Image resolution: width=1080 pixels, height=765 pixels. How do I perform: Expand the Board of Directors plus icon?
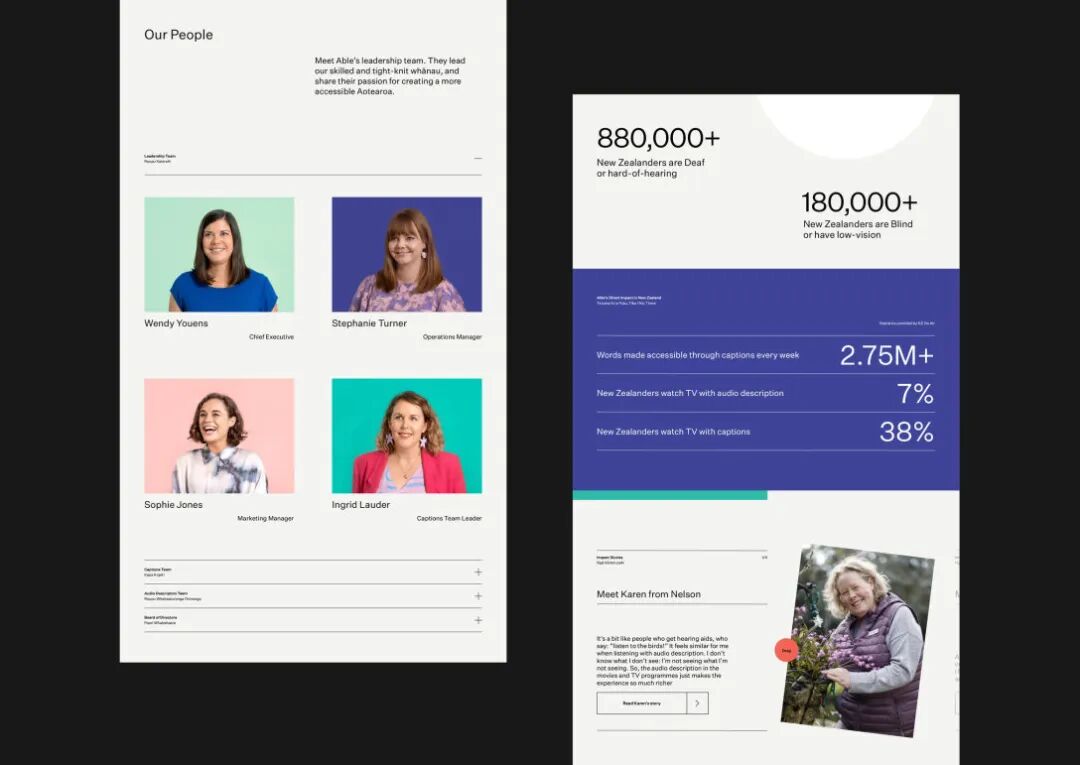478,620
